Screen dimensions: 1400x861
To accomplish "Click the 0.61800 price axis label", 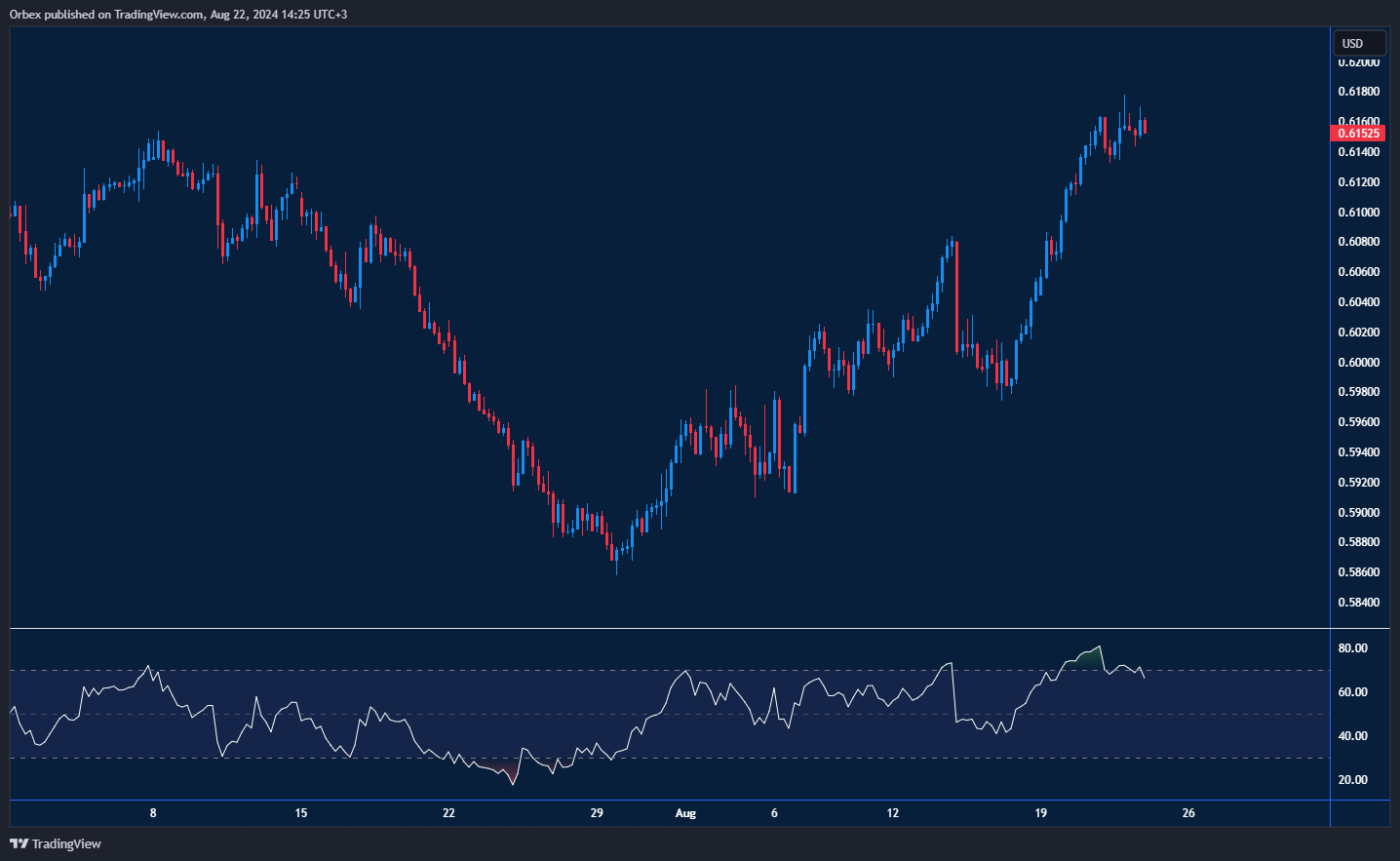I will [x=1359, y=92].
